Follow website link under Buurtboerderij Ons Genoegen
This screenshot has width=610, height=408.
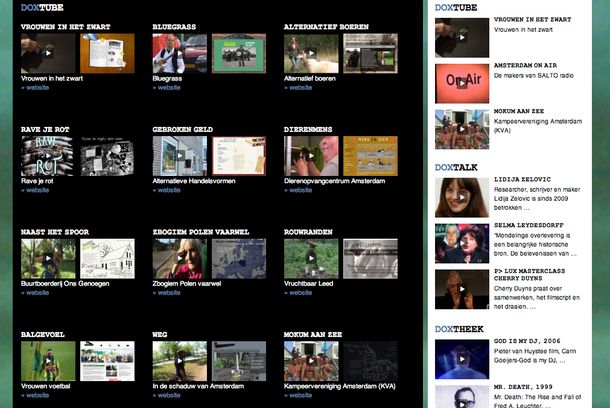35,293
